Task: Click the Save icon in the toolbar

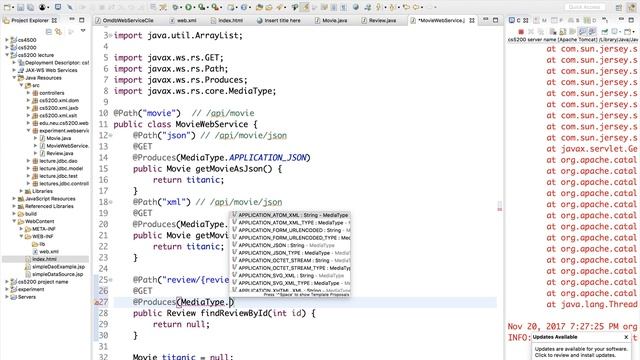Action: [x=20, y=7]
